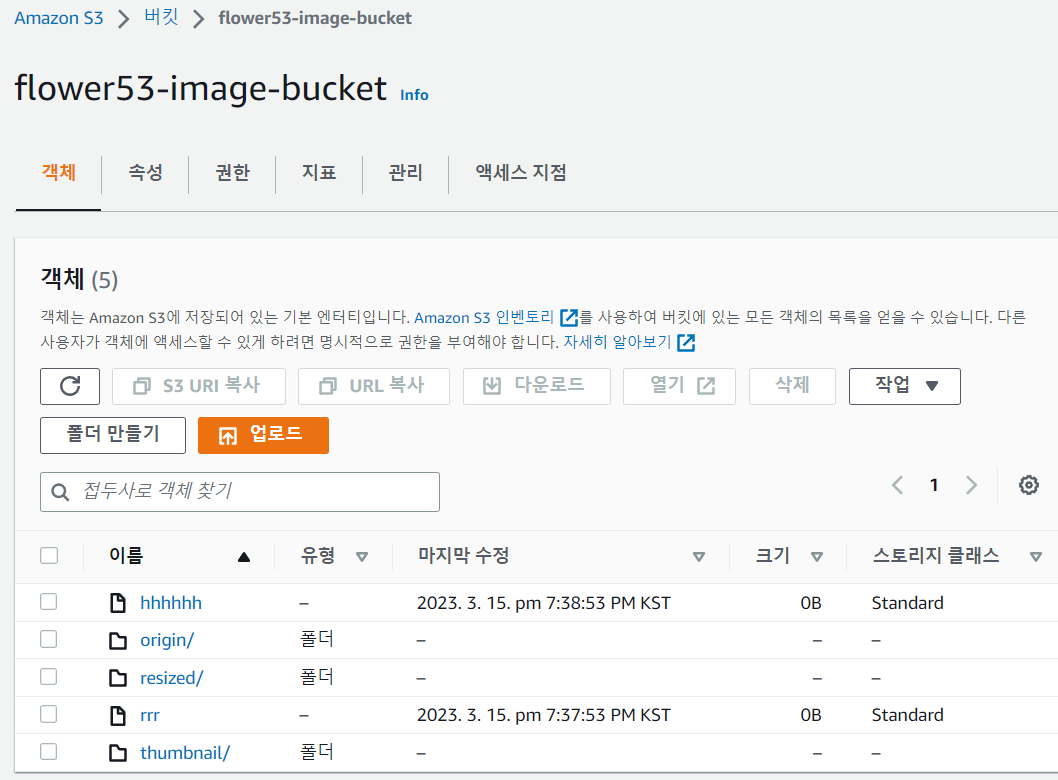The width and height of the screenshot is (1058, 780).
Task: Open external link icon after 인벤토리
Action: point(569,317)
